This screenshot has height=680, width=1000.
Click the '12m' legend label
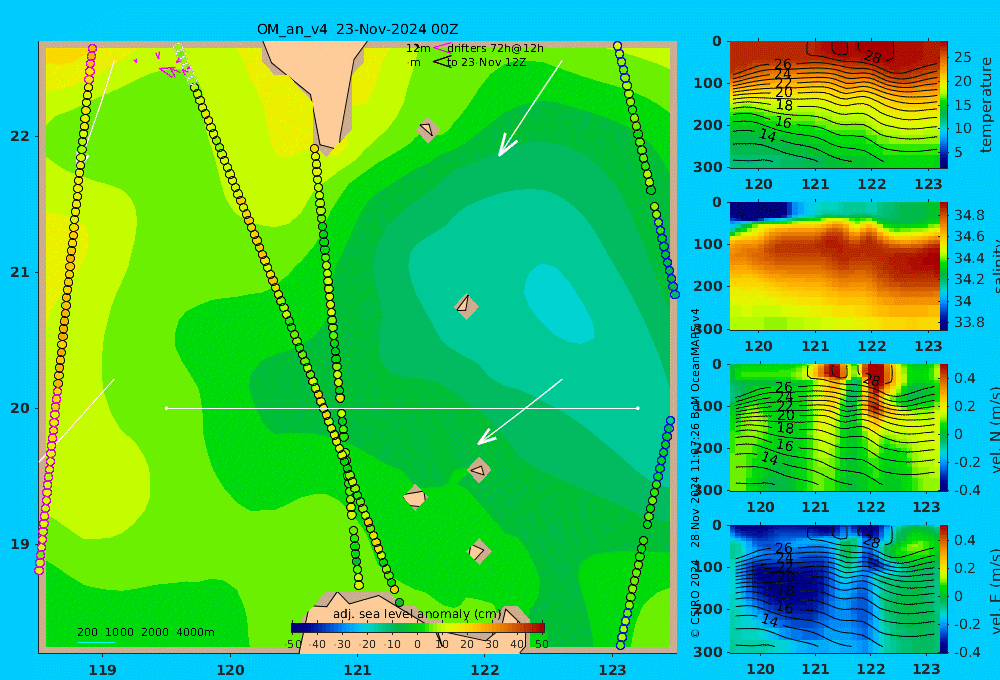pos(418,48)
